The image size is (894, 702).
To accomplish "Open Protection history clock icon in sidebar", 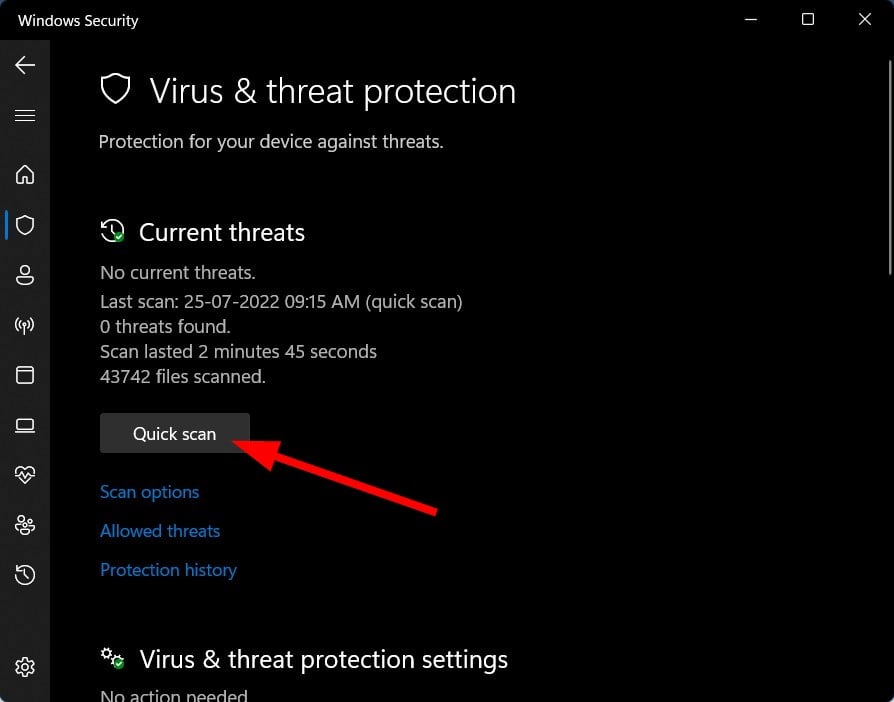I will (x=25, y=575).
